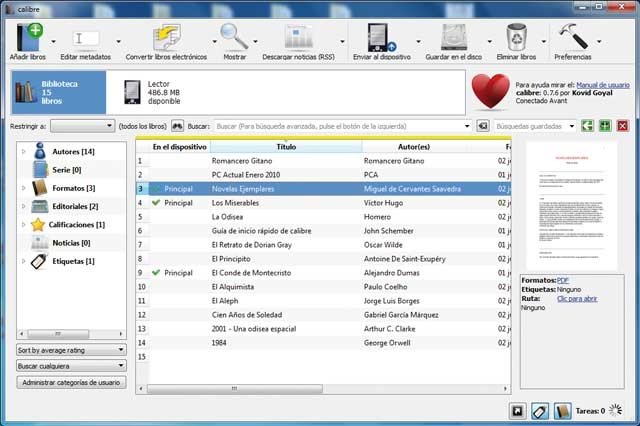The image size is (640, 426).
Task: Click the Clic para abrir path link
Action: point(577,299)
